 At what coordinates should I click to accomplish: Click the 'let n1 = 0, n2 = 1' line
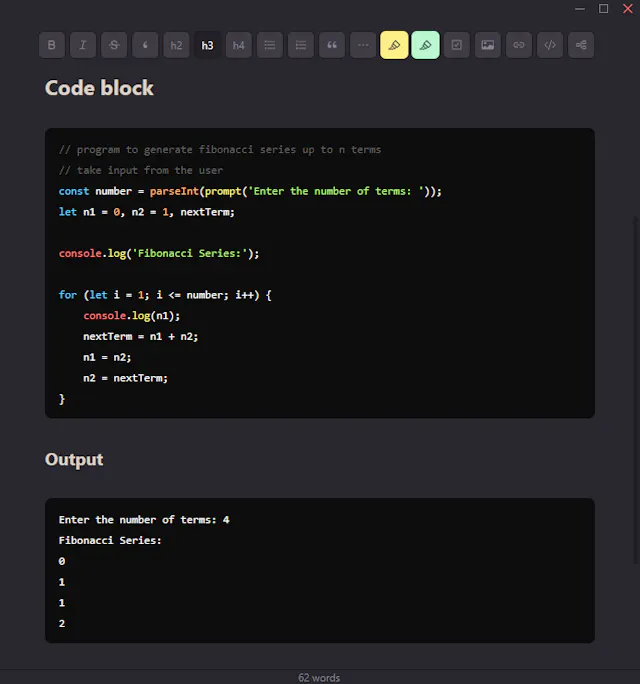coord(147,212)
